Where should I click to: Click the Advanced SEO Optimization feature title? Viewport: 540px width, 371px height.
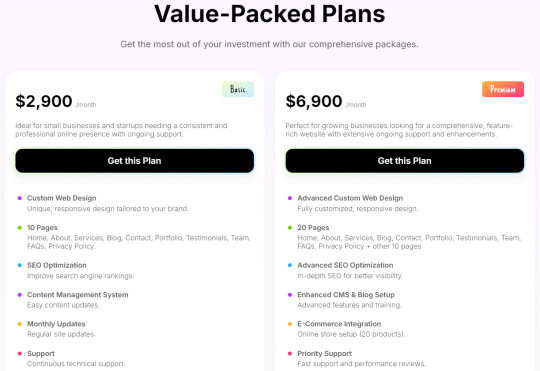pos(345,265)
